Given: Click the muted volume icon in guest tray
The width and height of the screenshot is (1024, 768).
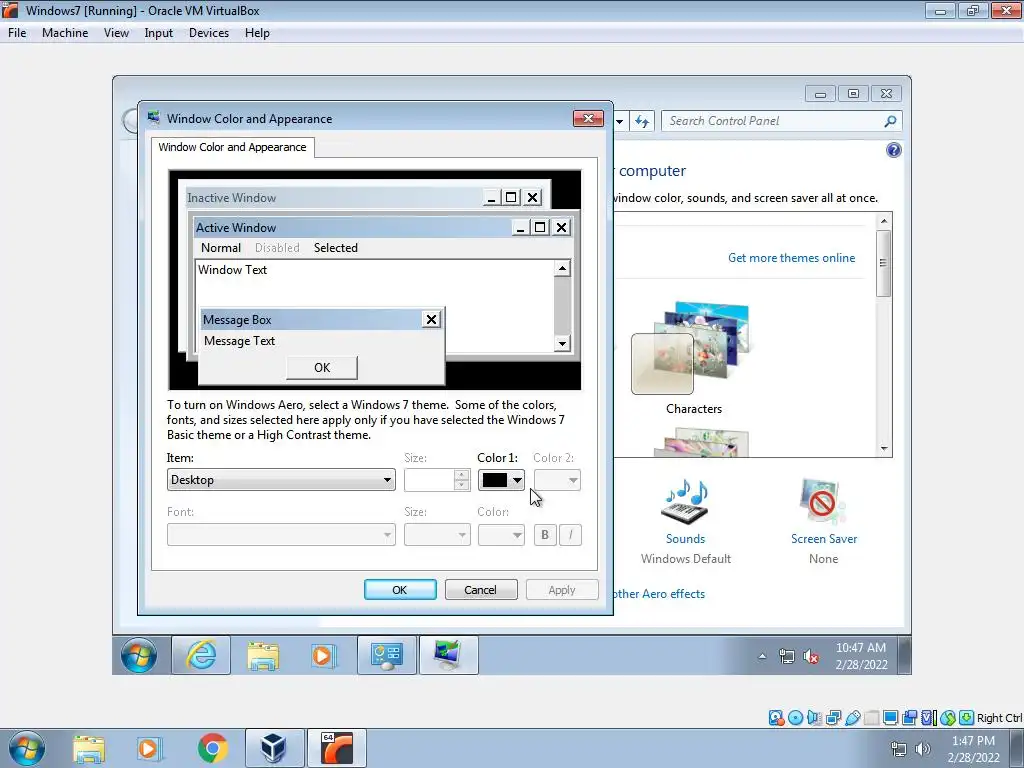Looking at the screenshot, I should (811, 656).
